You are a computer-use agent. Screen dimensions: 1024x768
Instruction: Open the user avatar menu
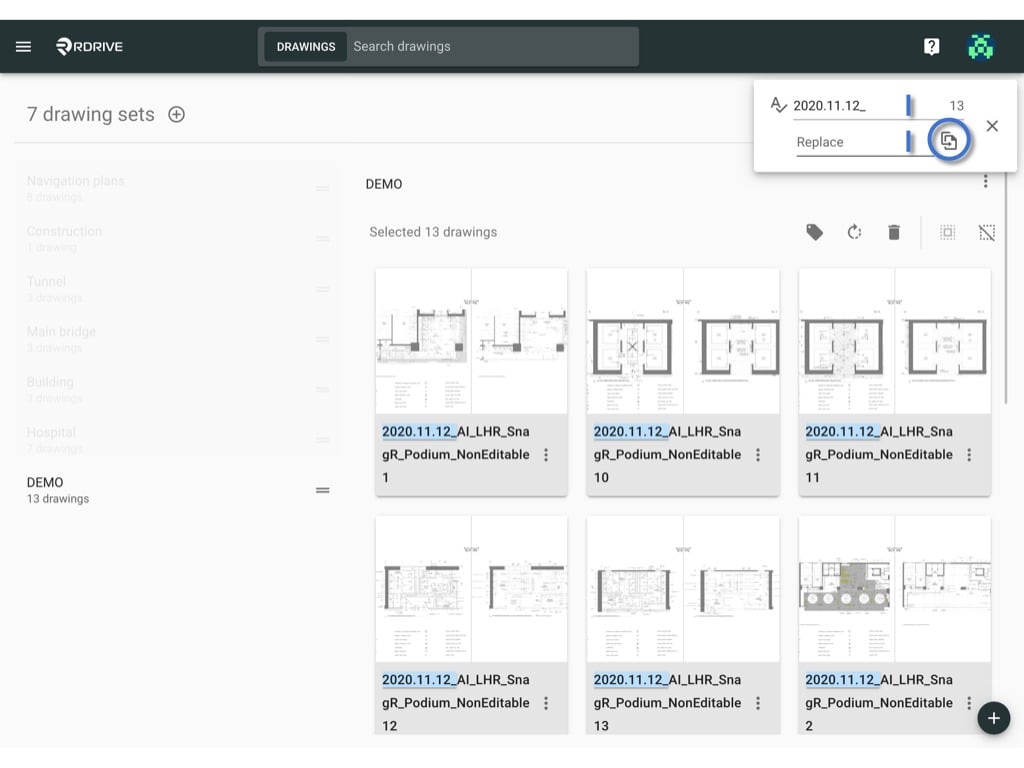pyautogui.click(x=980, y=46)
